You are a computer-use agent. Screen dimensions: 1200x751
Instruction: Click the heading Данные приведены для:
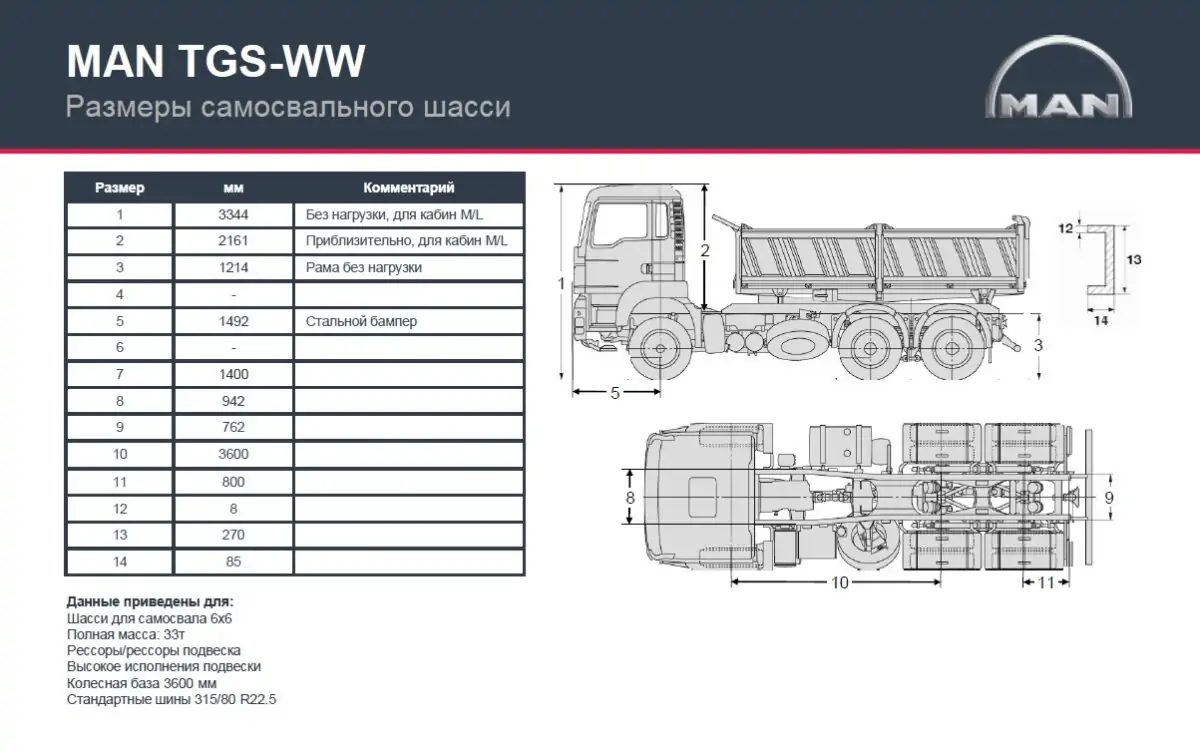click(x=150, y=602)
